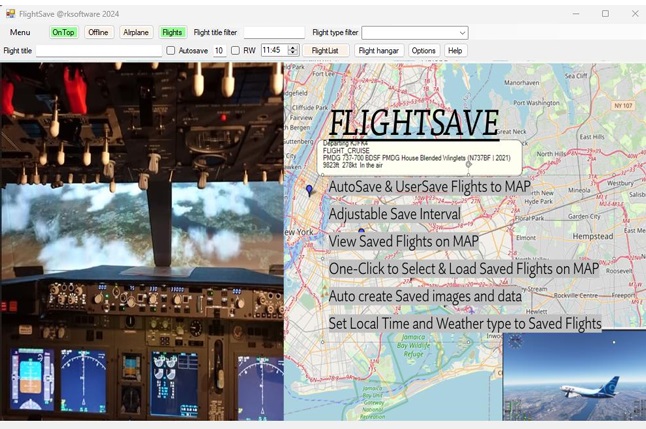Toggle the Flights button
This screenshot has height=429, width=646.
pyautogui.click(x=172, y=32)
